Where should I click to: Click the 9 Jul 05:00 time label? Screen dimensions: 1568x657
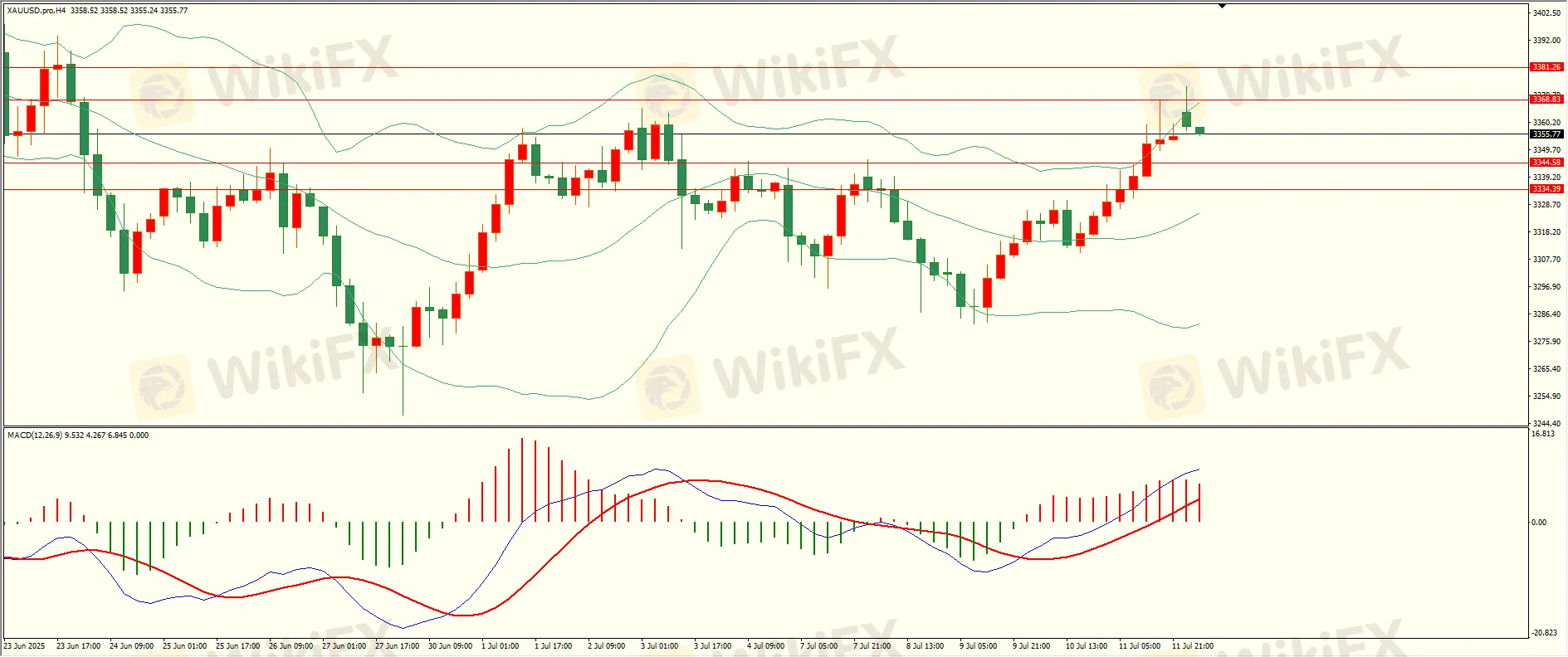click(979, 646)
